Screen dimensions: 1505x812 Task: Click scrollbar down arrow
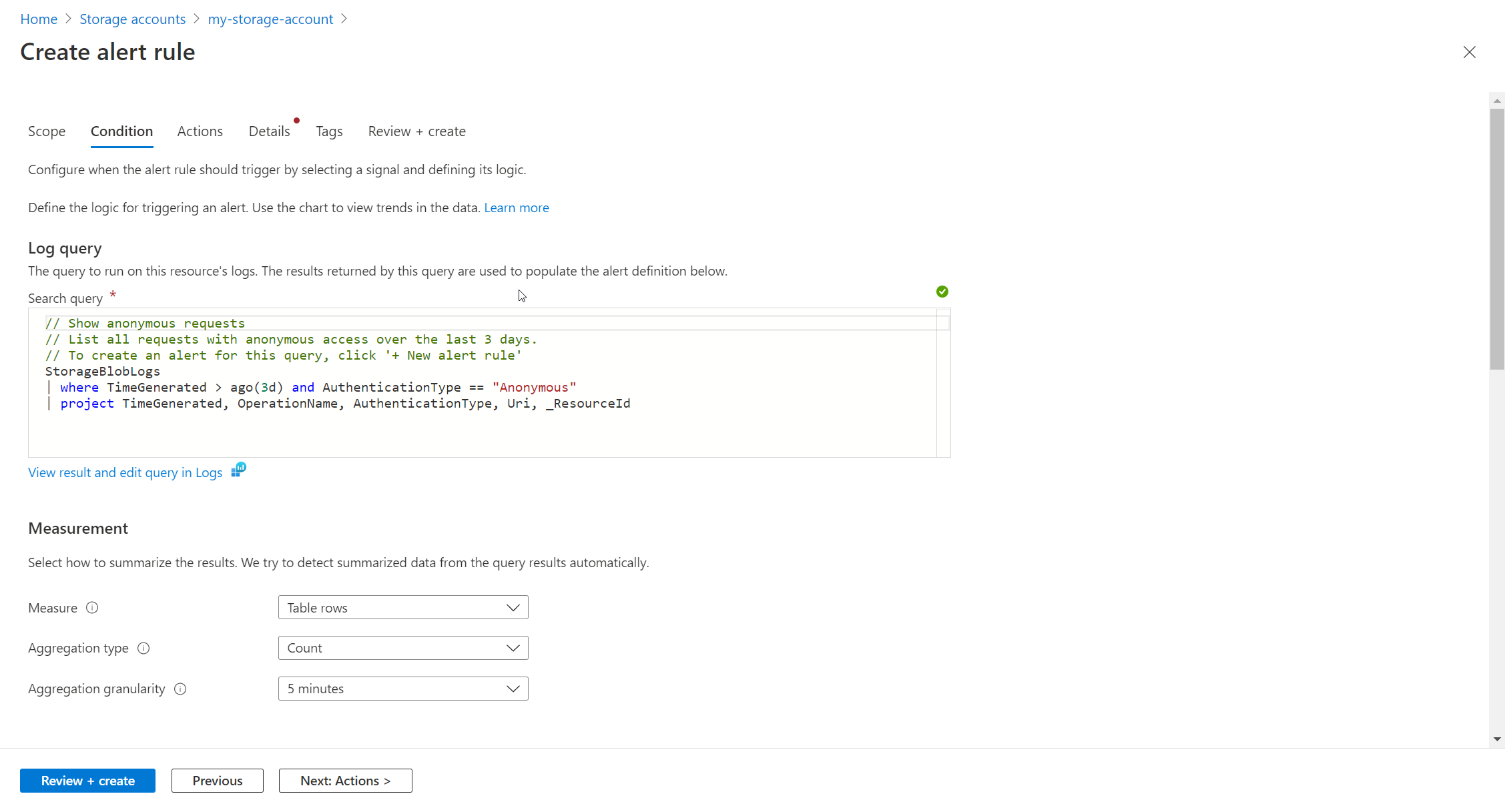pyautogui.click(x=1497, y=739)
